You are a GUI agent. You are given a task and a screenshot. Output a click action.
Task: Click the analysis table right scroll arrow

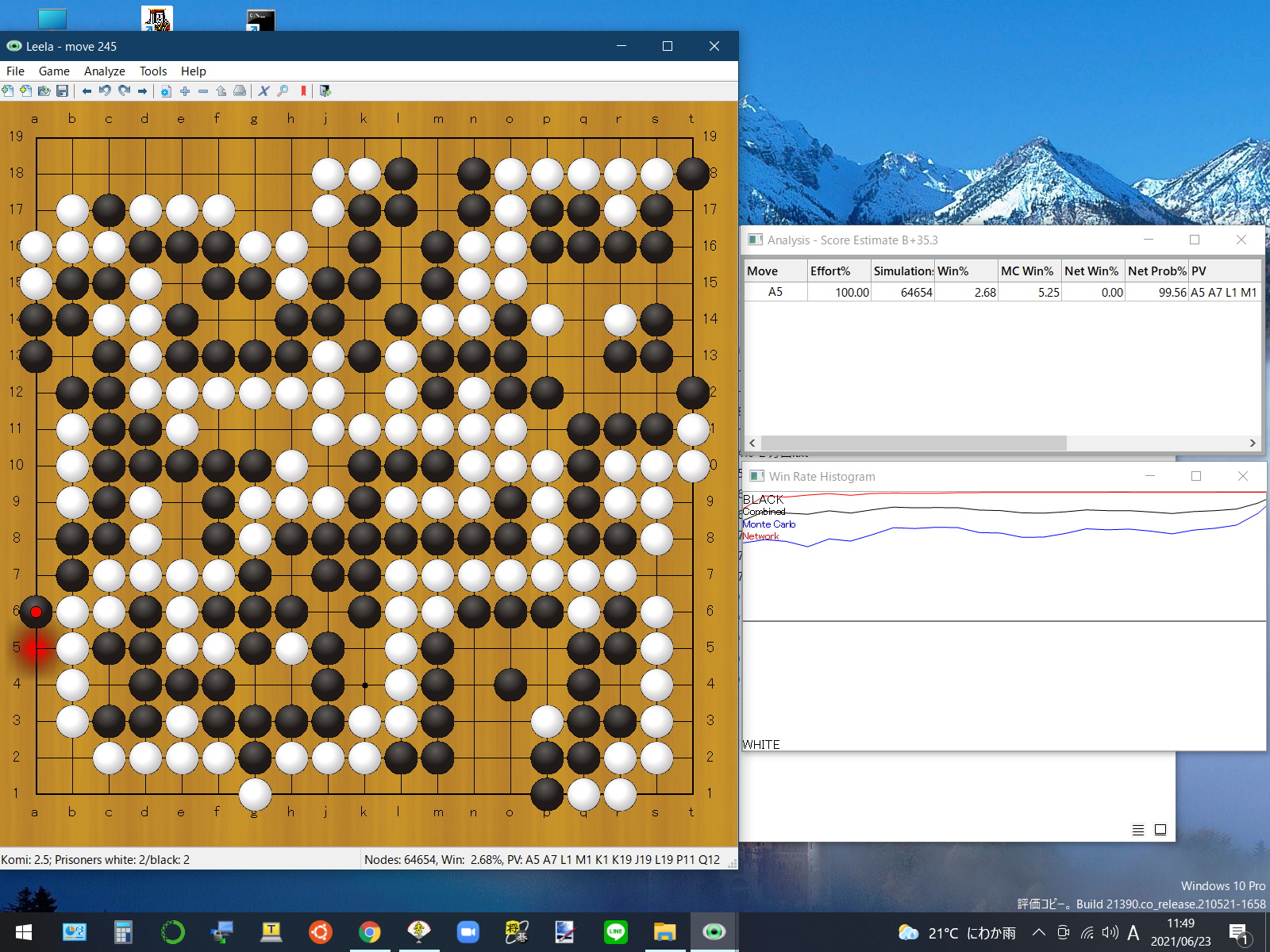(1253, 443)
